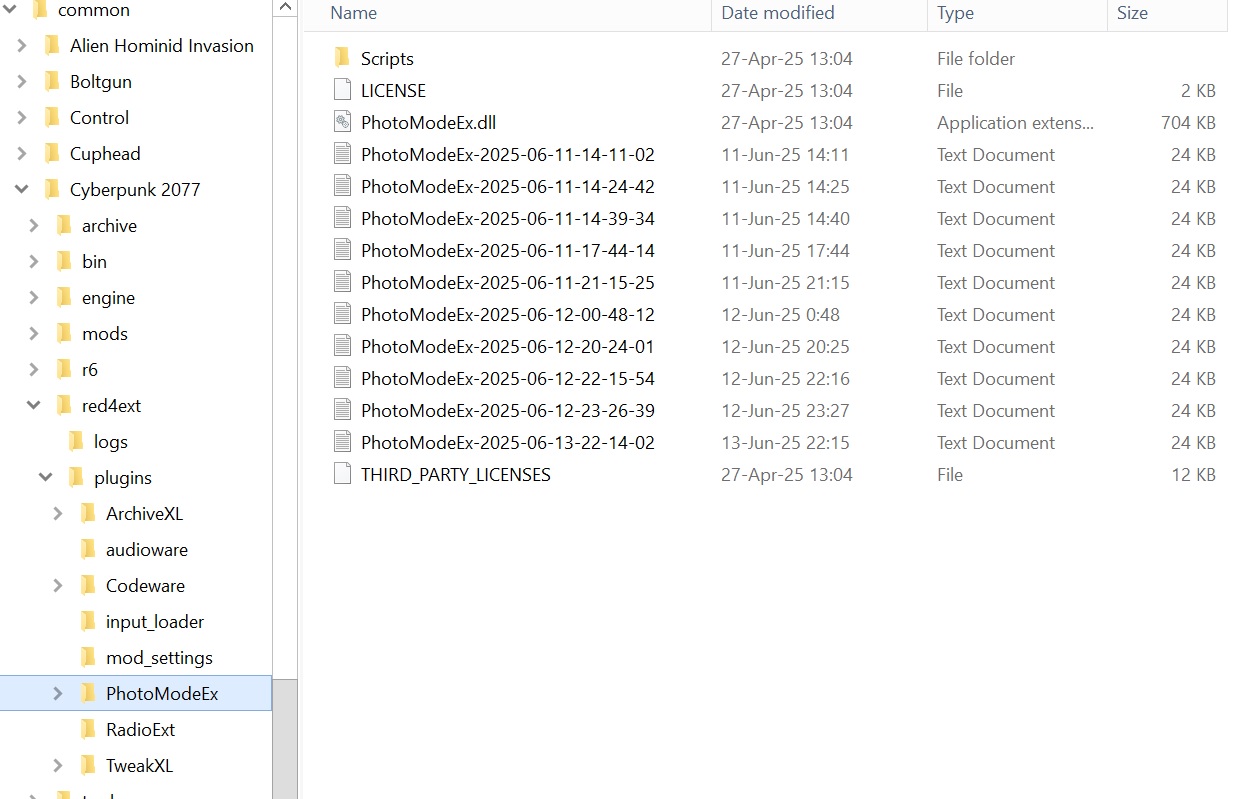Select the r6 folder in tree
Image resolution: width=1237 pixels, height=799 pixels.
point(90,369)
